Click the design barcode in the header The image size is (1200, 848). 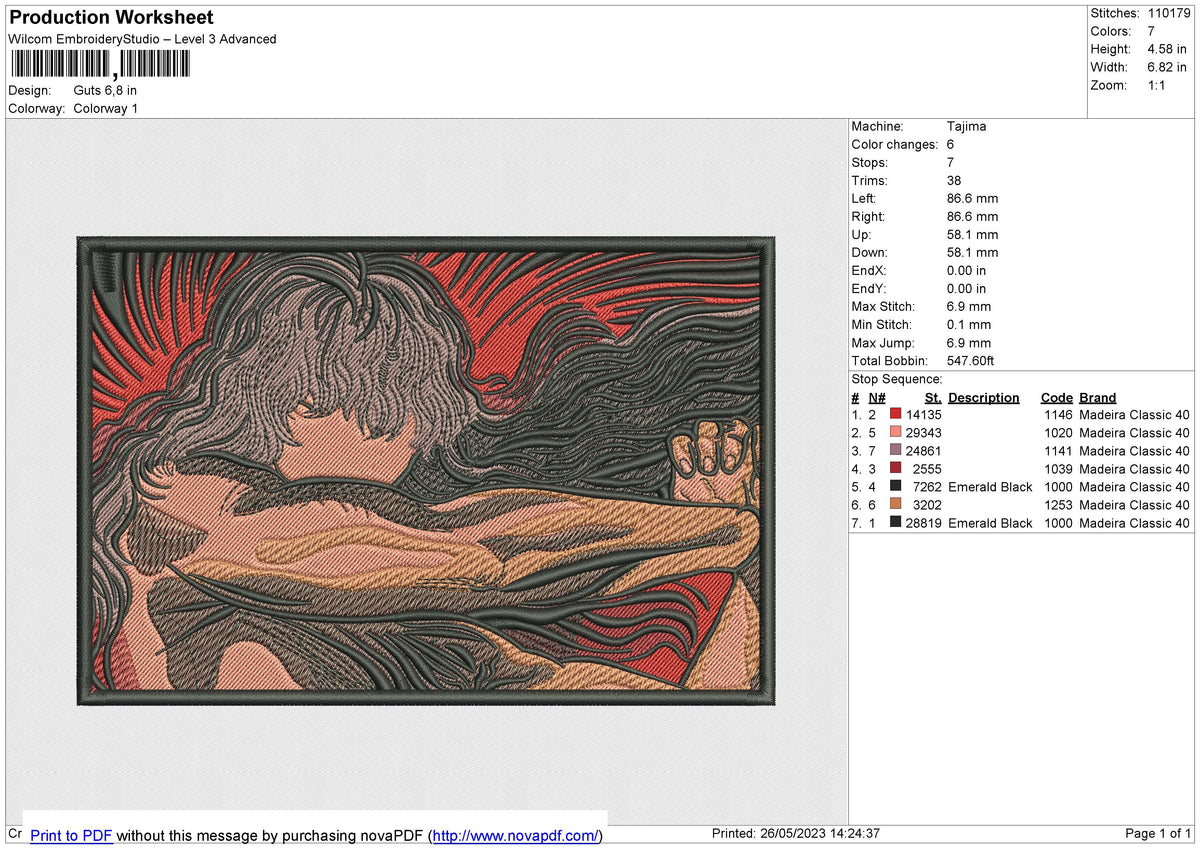(x=100, y=65)
